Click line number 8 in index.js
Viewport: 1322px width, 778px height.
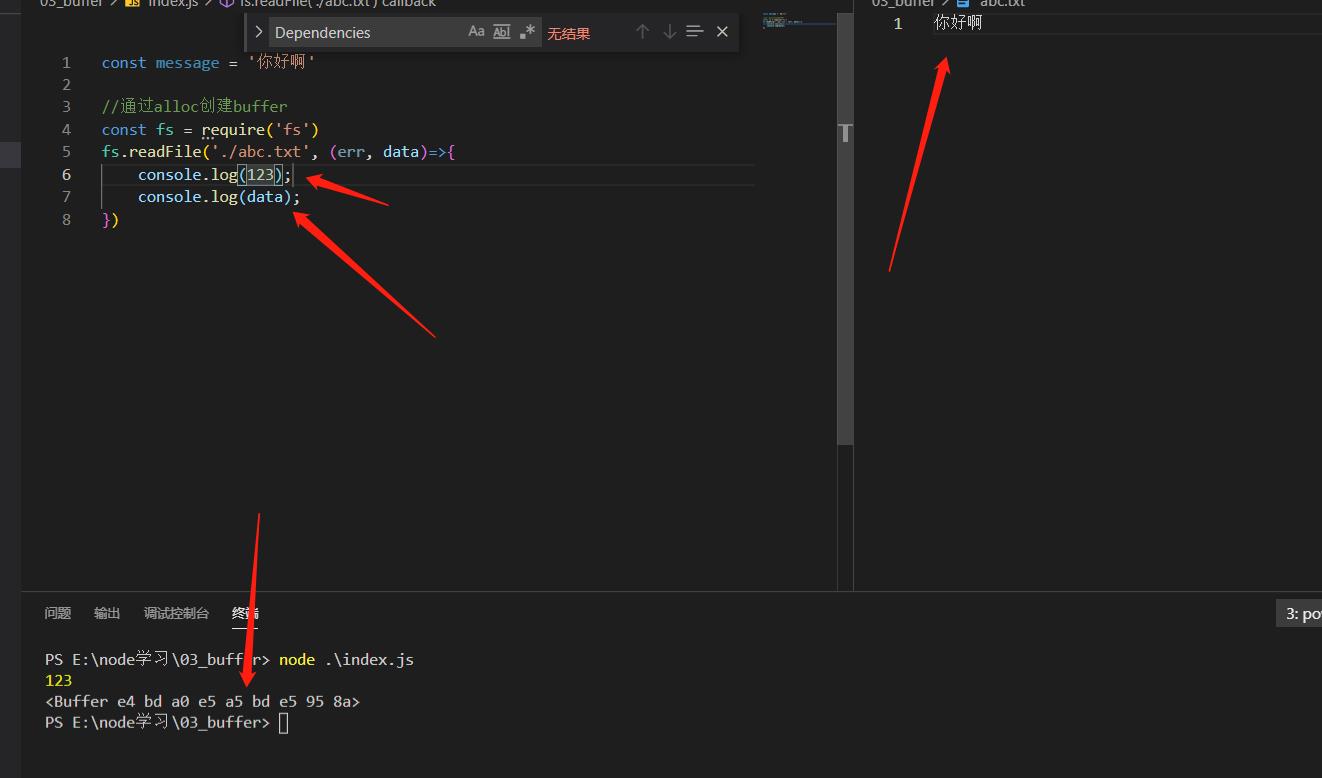(x=66, y=219)
